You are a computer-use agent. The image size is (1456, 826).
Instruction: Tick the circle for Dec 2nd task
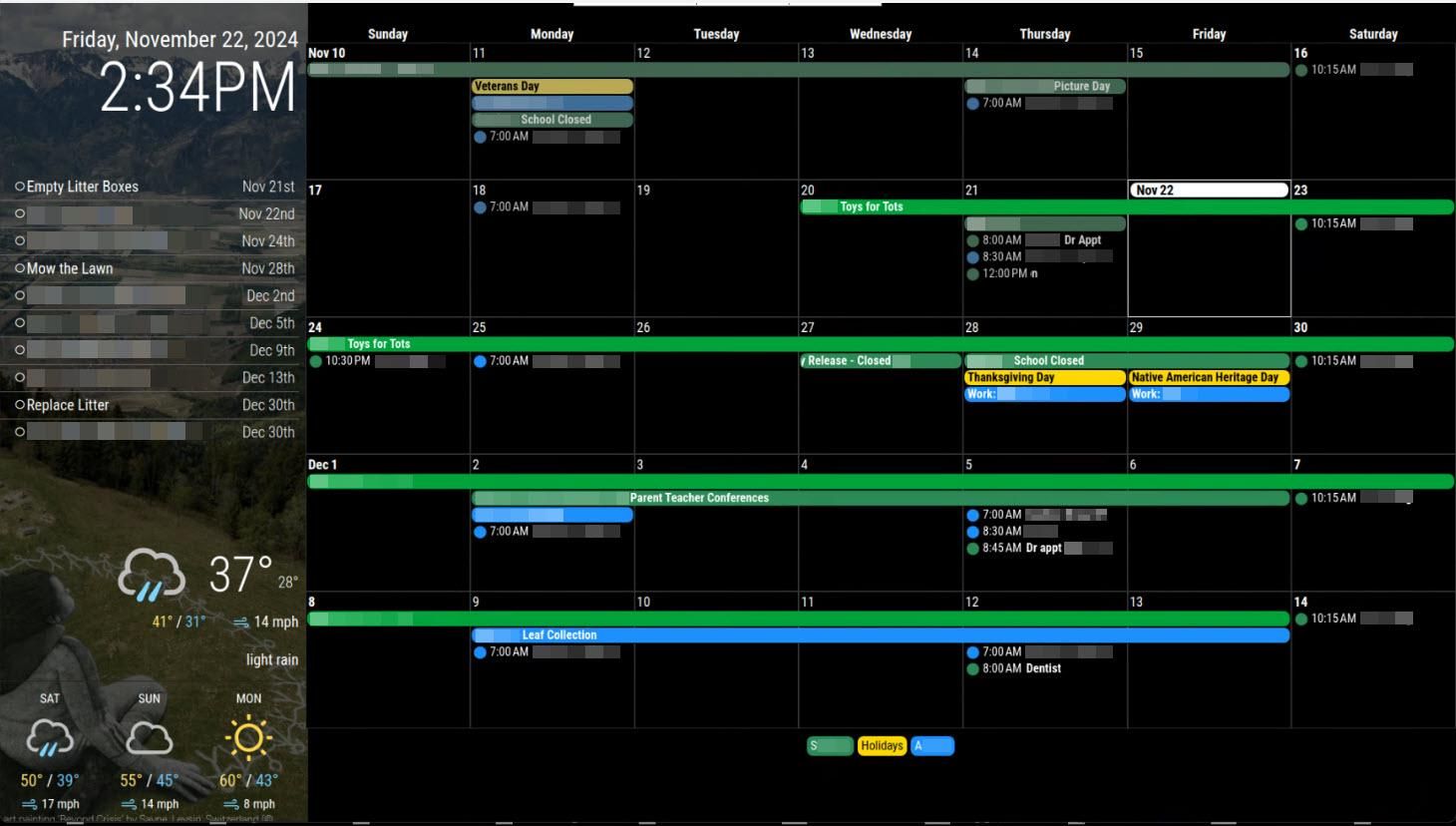click(19, 295)
